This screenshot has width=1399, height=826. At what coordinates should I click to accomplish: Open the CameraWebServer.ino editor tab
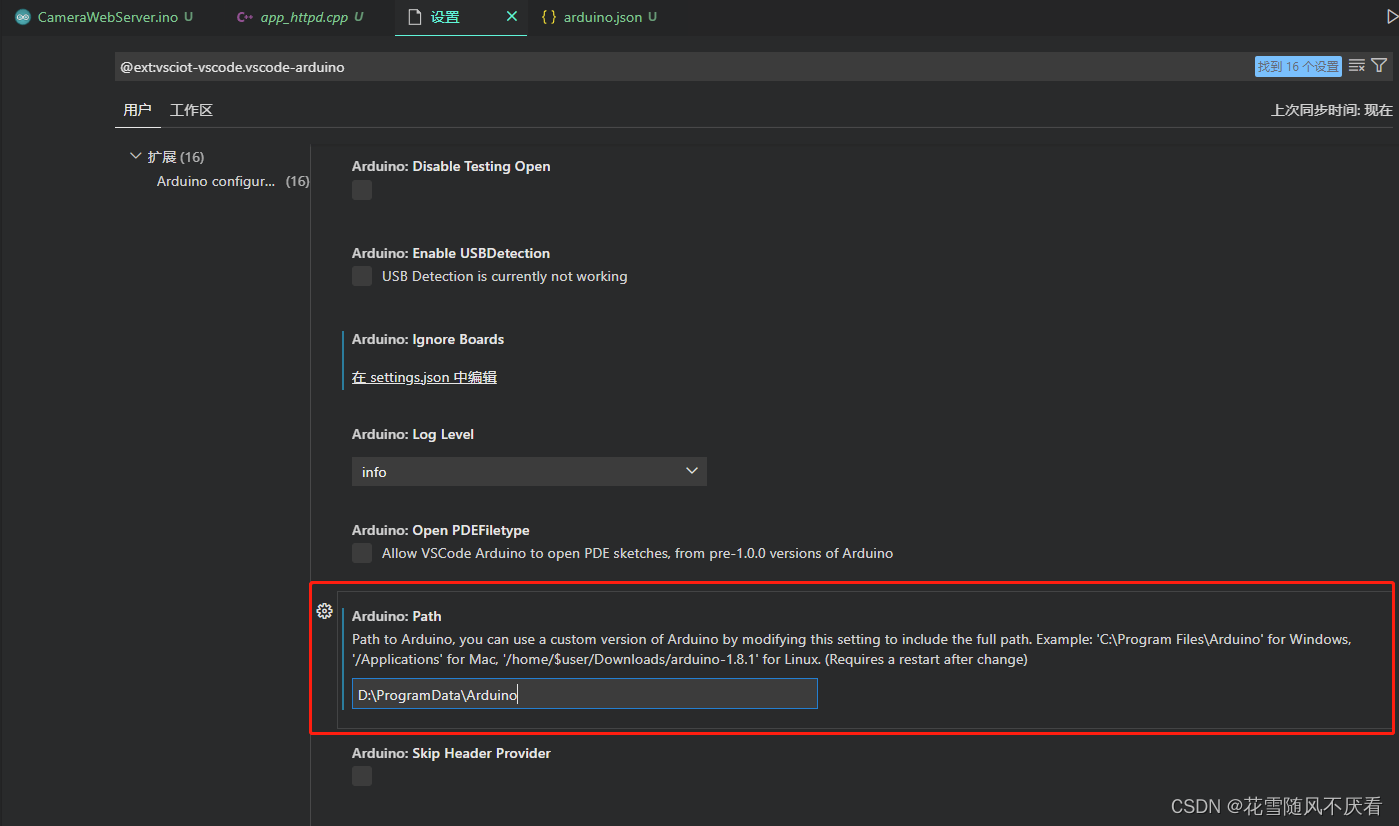coord(104,17)
